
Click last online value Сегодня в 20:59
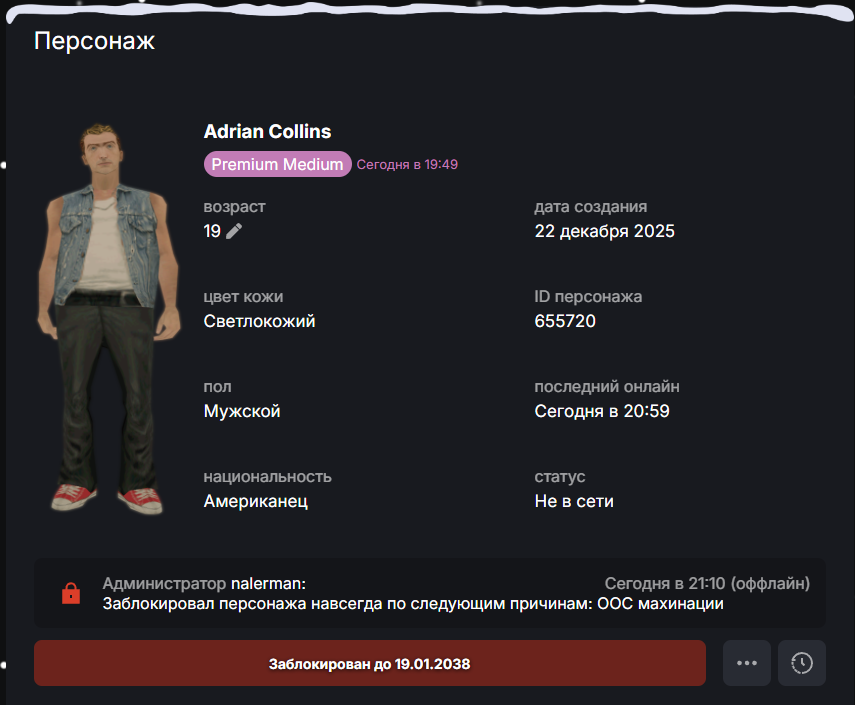click(x=602, y=411)
